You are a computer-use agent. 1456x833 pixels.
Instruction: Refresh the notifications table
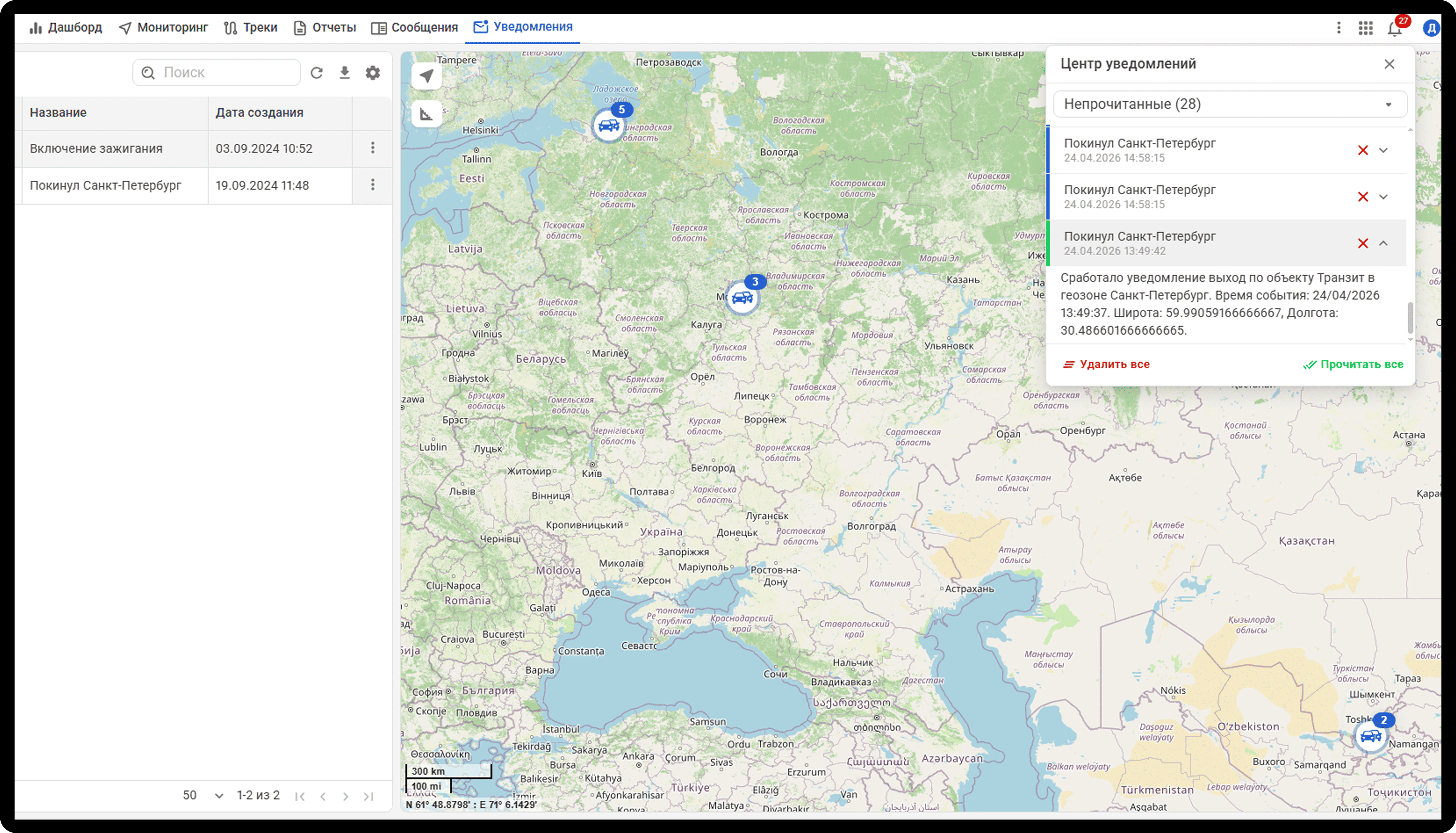[317, 73]
